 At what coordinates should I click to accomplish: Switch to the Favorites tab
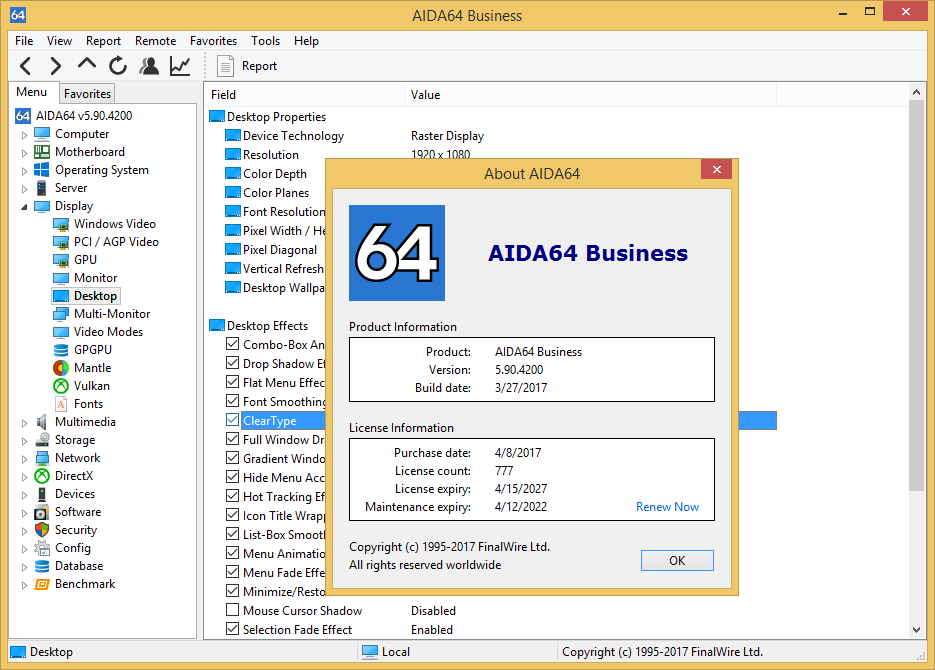tap(88, 94)
